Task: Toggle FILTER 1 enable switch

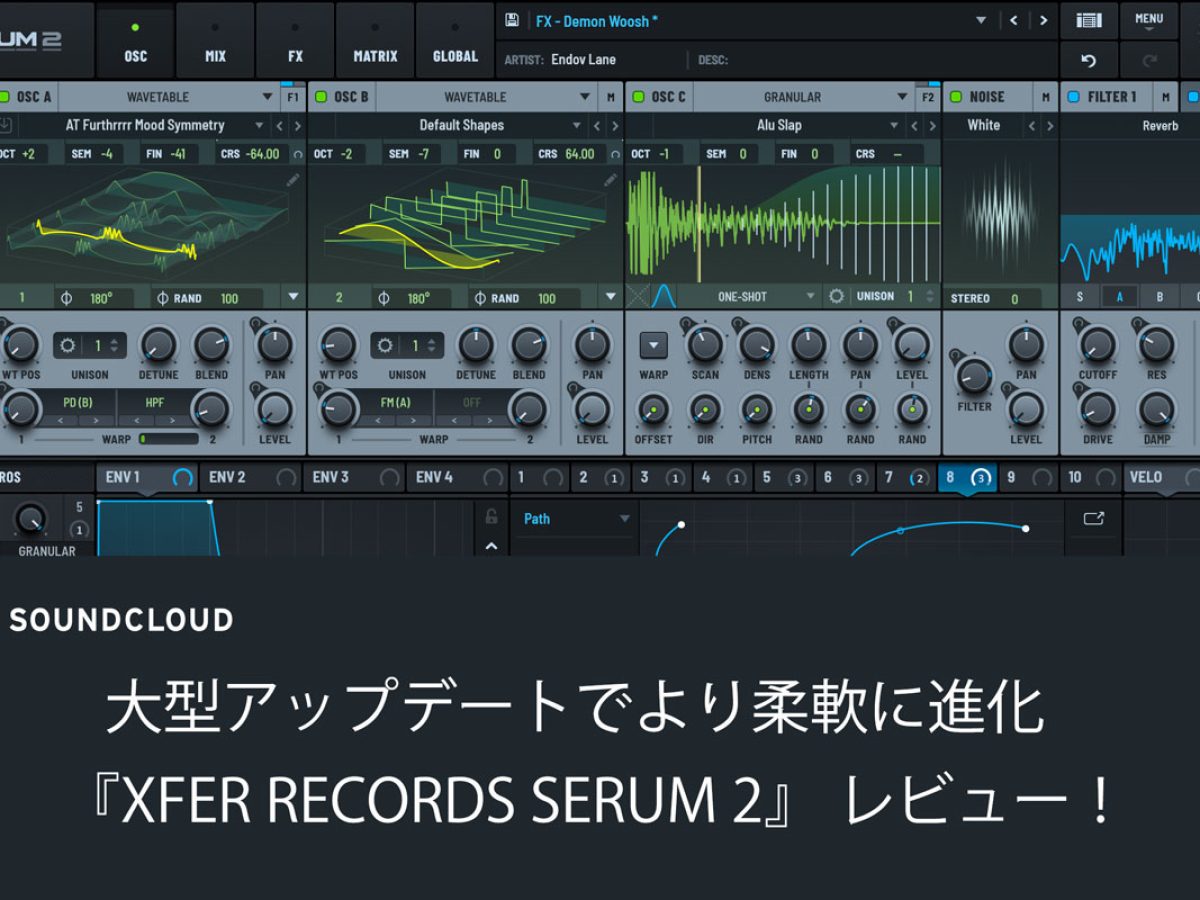Action: 1074,97
